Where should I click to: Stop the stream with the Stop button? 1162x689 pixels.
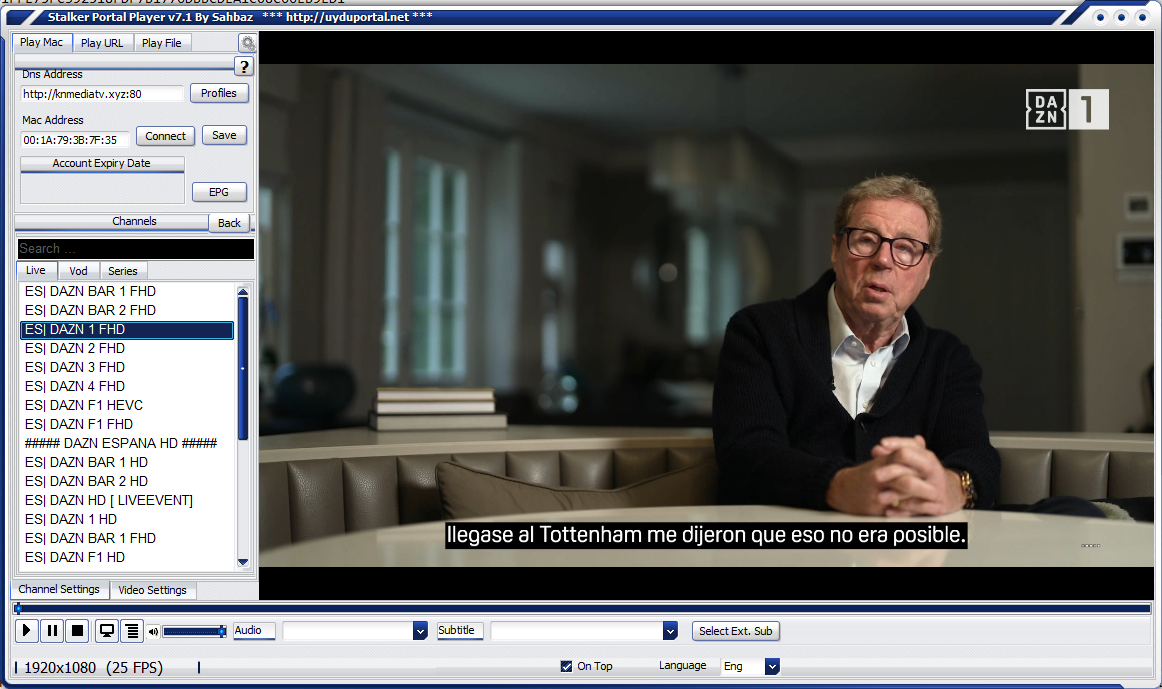pyautogui.click(x=78, y=631)
